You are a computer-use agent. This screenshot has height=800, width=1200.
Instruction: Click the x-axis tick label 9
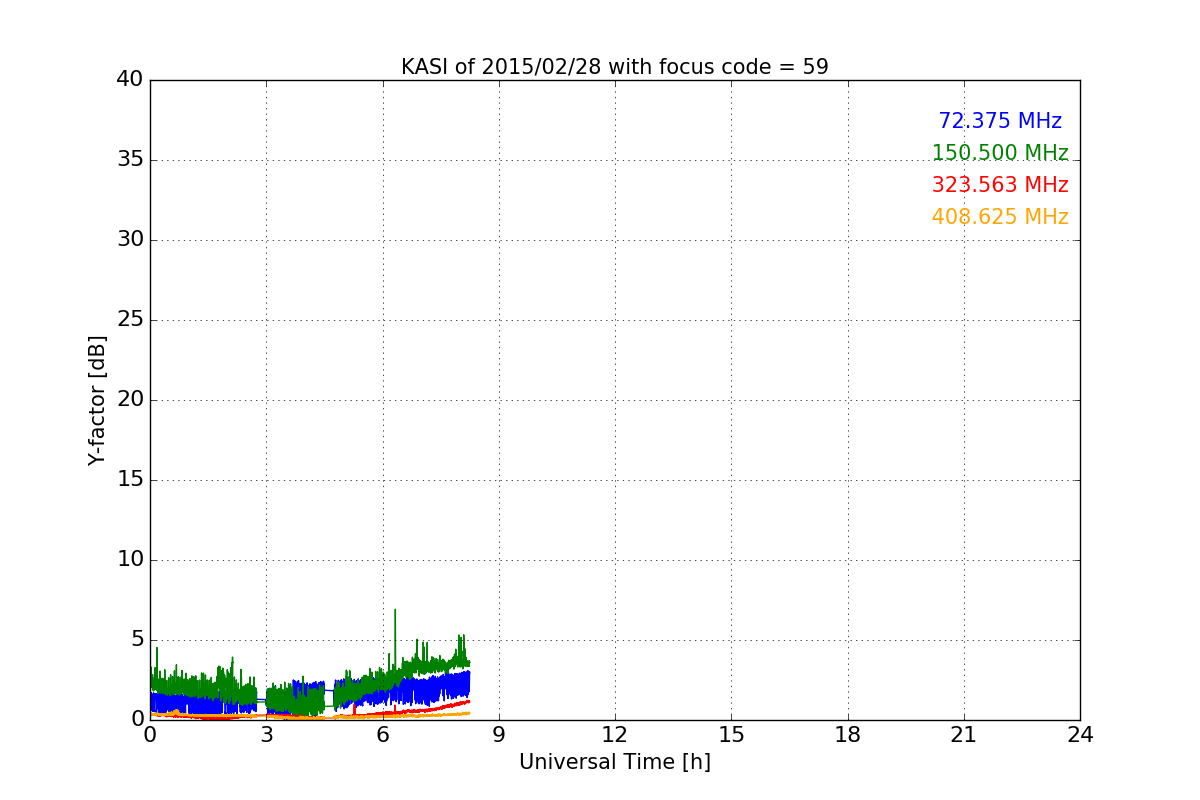pyautogui.click(x=499, y=735)
